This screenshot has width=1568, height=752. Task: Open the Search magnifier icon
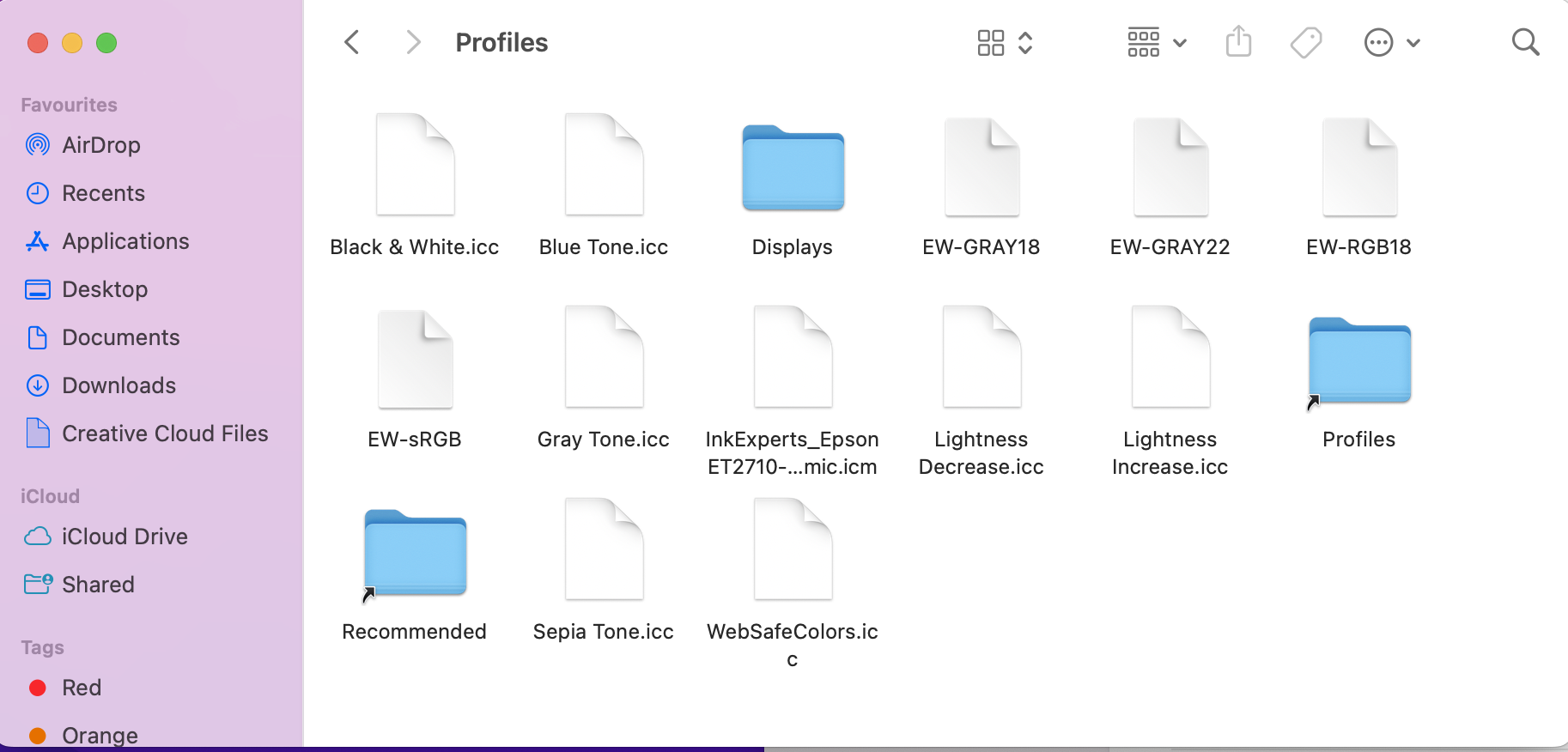click(1525, 42)
